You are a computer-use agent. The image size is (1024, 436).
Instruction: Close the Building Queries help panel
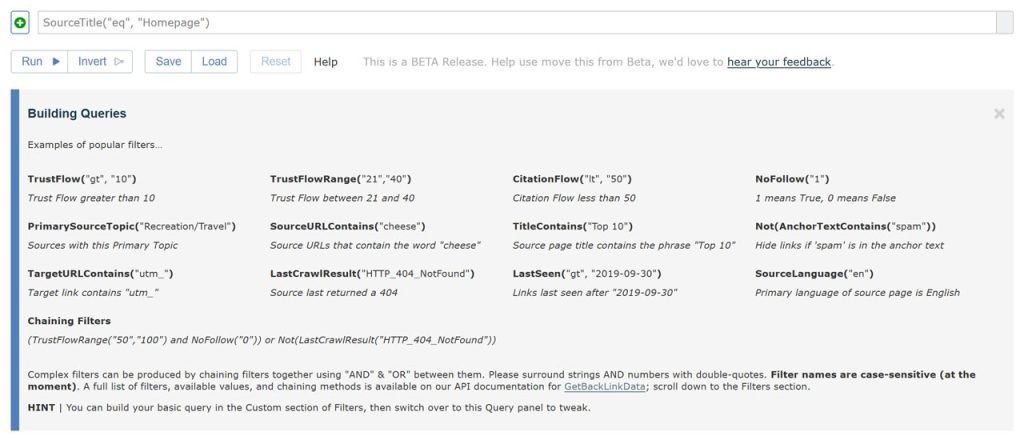coord(998,114)
